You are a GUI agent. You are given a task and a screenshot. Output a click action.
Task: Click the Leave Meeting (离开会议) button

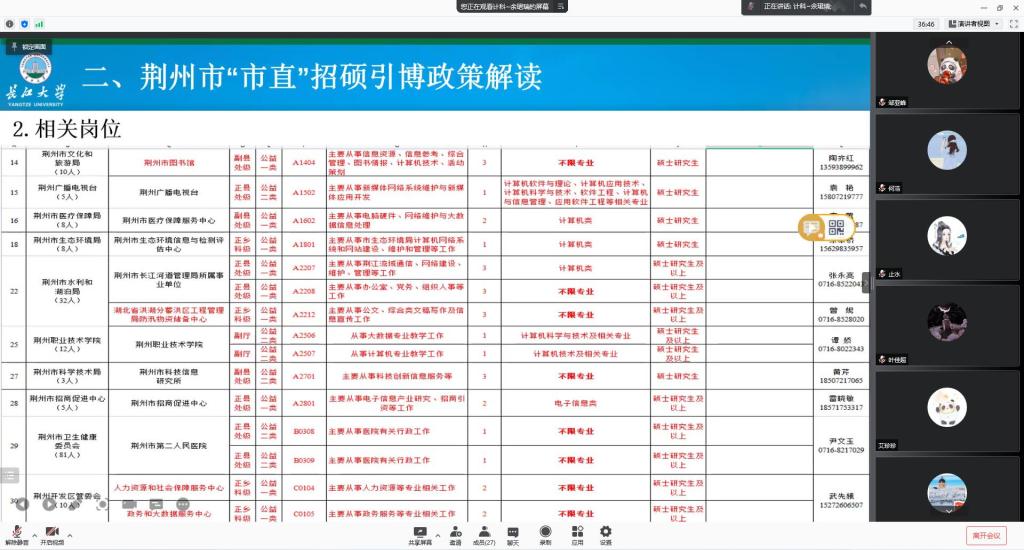click(x=983, y=535)
